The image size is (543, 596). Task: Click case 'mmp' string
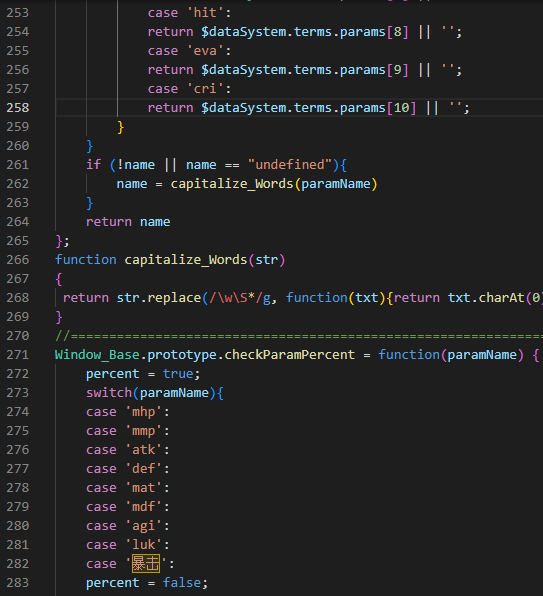point(143,431)
